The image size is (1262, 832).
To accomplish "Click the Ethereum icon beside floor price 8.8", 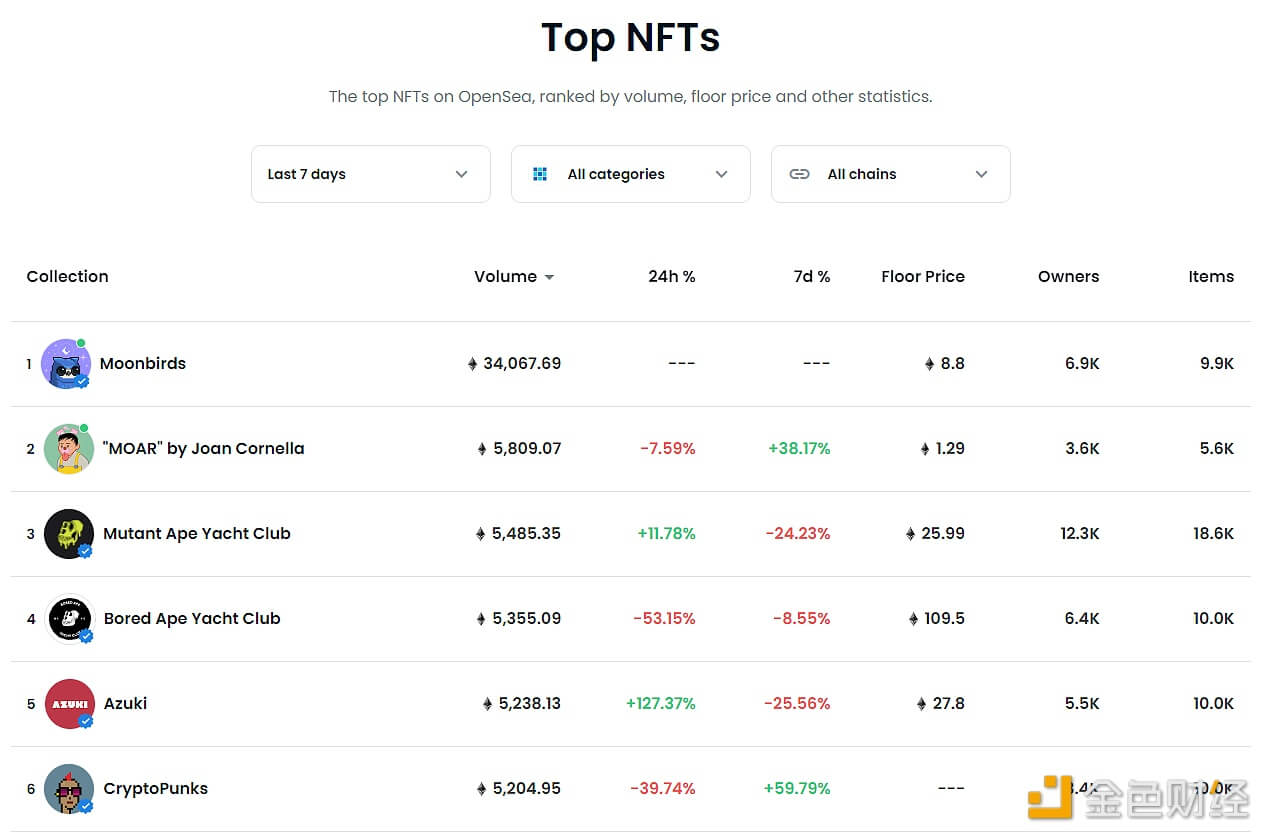I will pyautogui.click(x=929, y=364).
